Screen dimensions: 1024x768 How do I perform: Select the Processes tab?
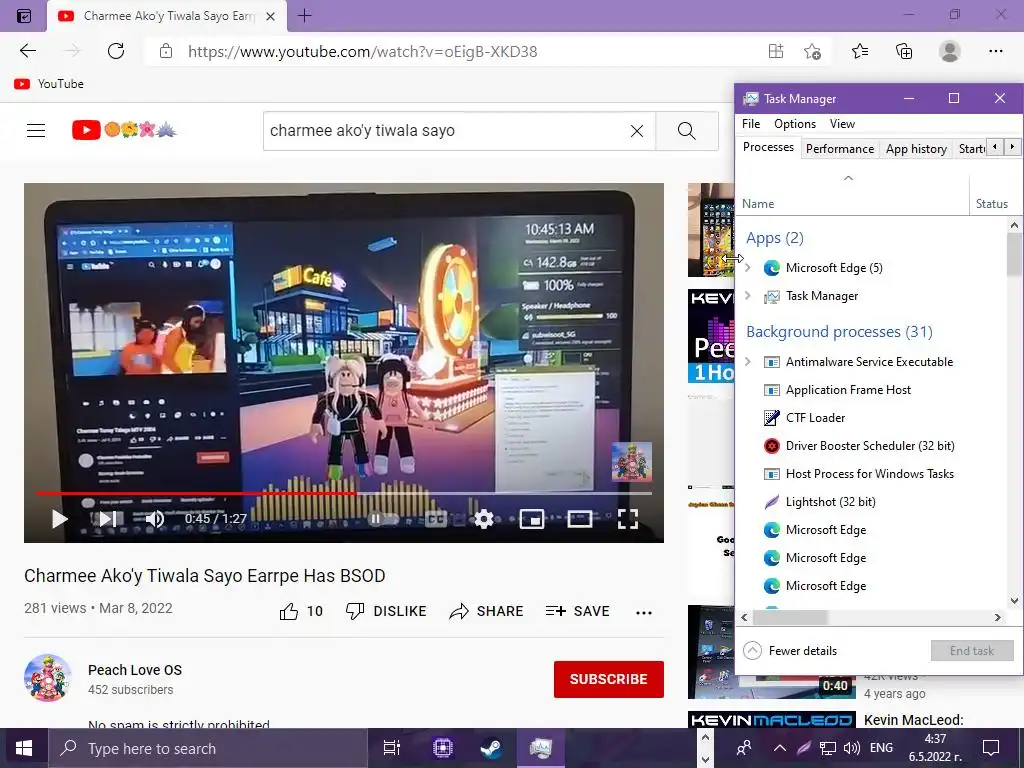click(769, 147)
